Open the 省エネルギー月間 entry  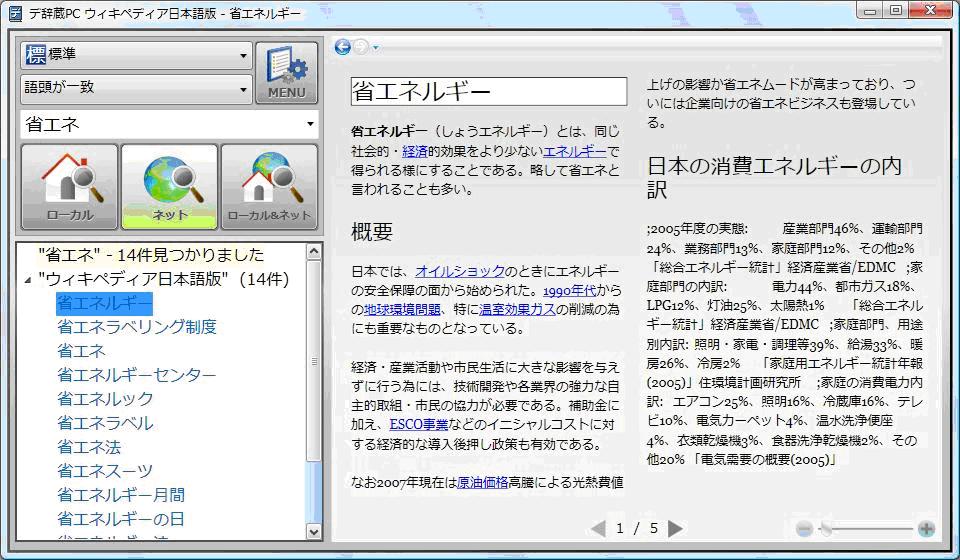click(x=121, y=495)
